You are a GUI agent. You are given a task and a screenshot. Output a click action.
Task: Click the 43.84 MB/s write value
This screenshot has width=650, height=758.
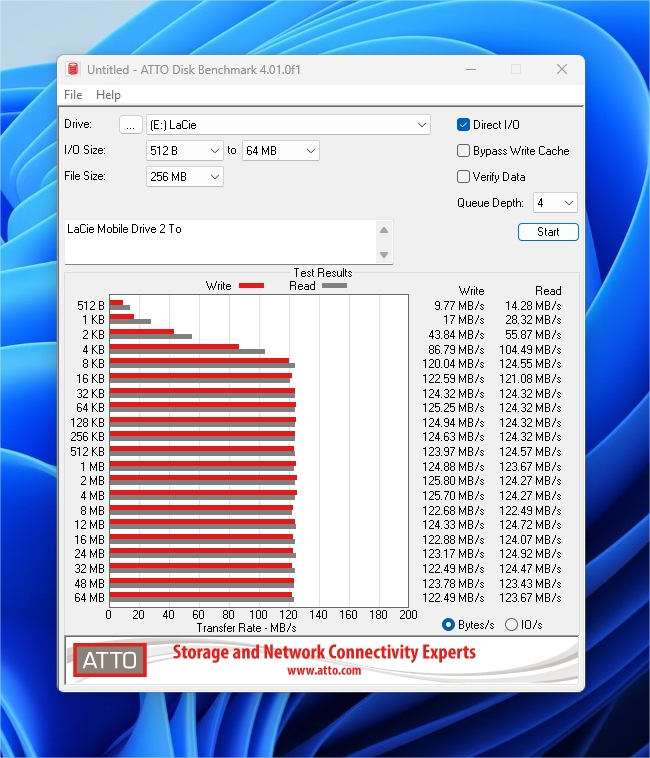click(x=456, y=335)
